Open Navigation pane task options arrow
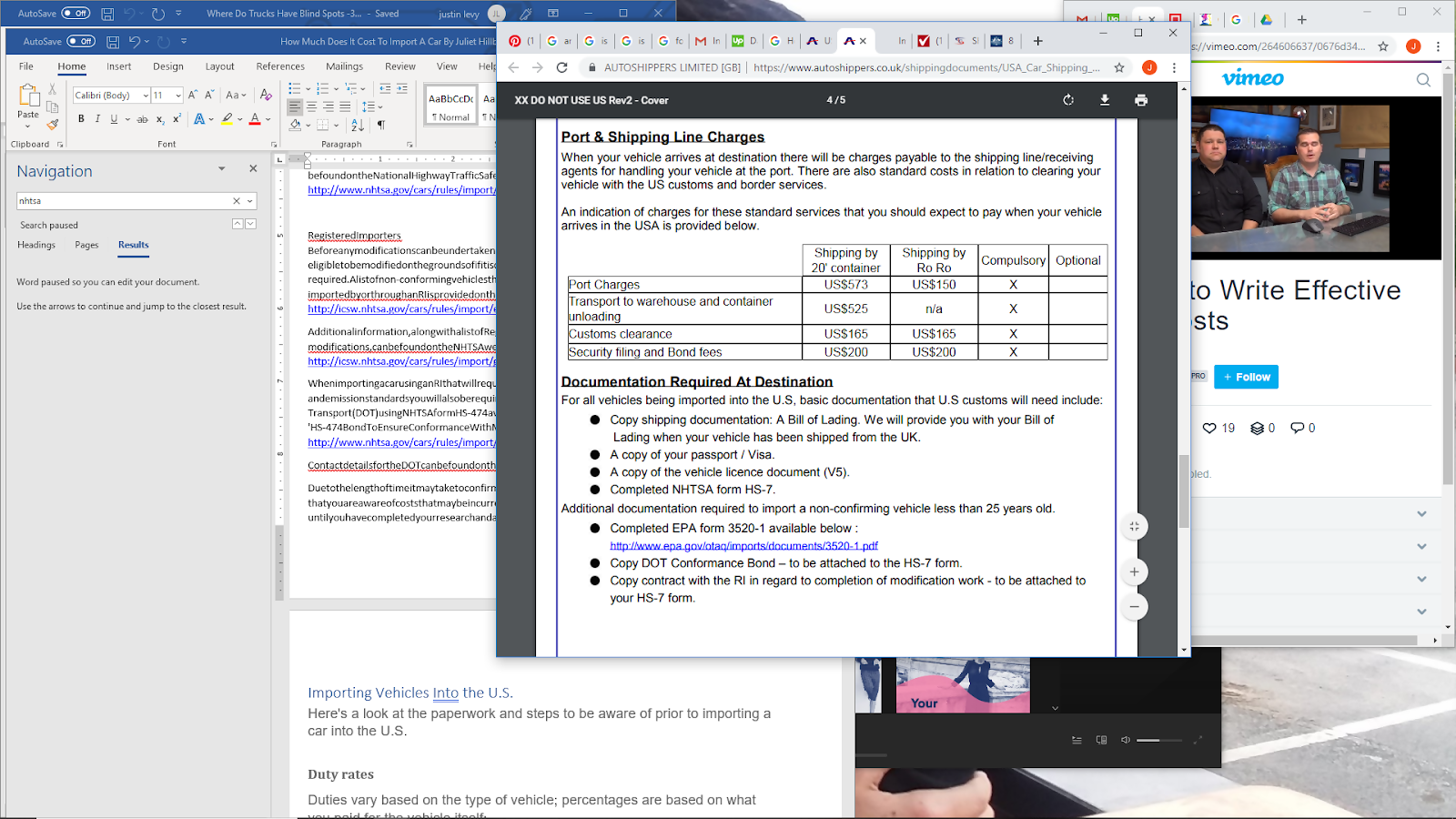This screenshot has height=819, width=1456. pyautogui.click(x=221, y=169)
